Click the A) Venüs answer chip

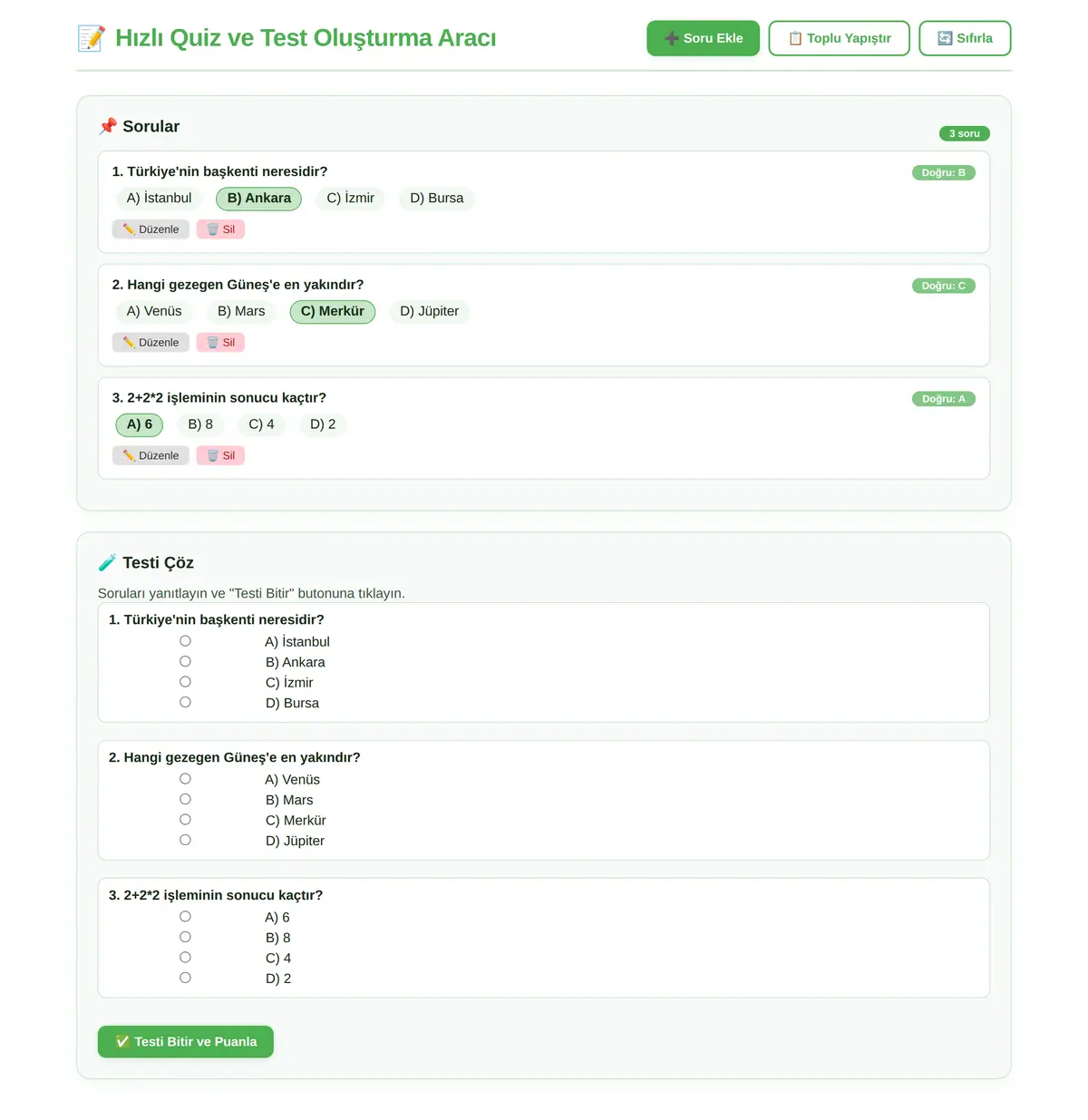click(154, 312)
